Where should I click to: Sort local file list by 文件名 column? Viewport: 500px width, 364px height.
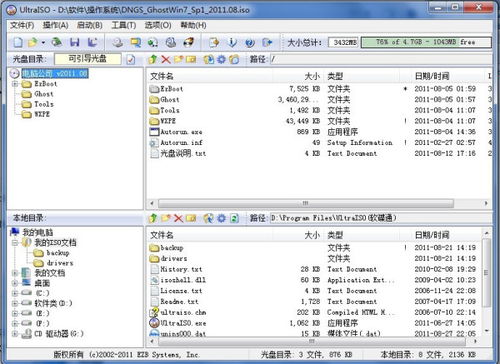coord(210,235)
